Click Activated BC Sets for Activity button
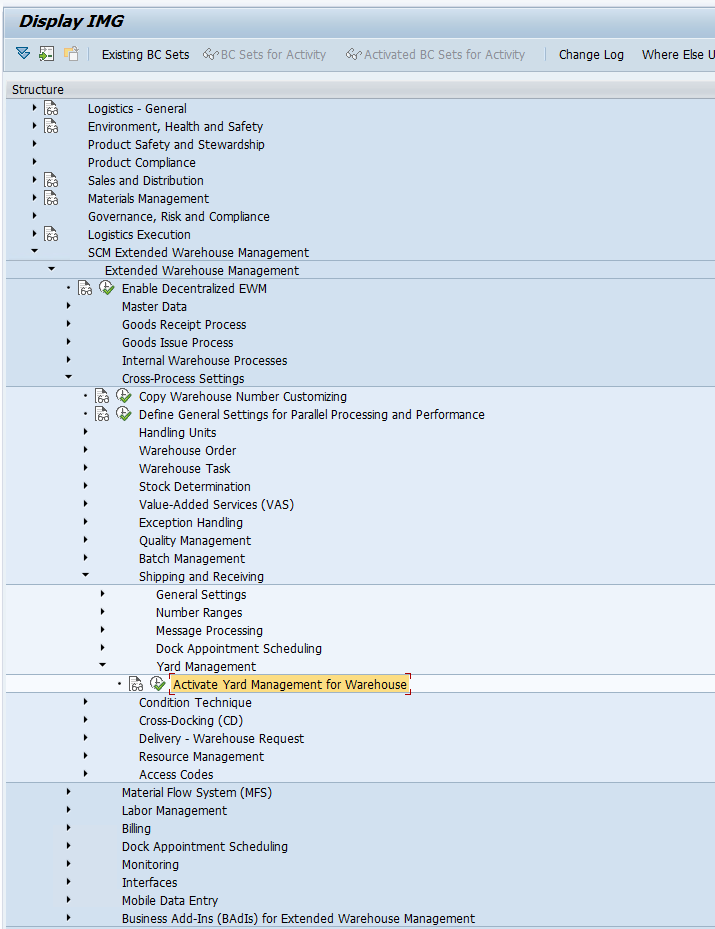 (435, 55)
